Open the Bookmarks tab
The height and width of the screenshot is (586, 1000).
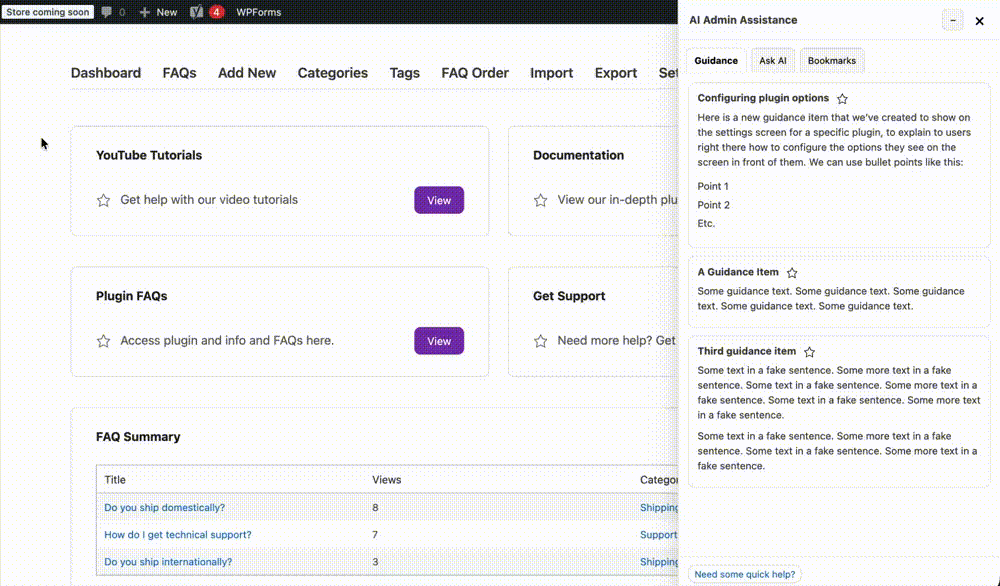[x=831, y=61]
